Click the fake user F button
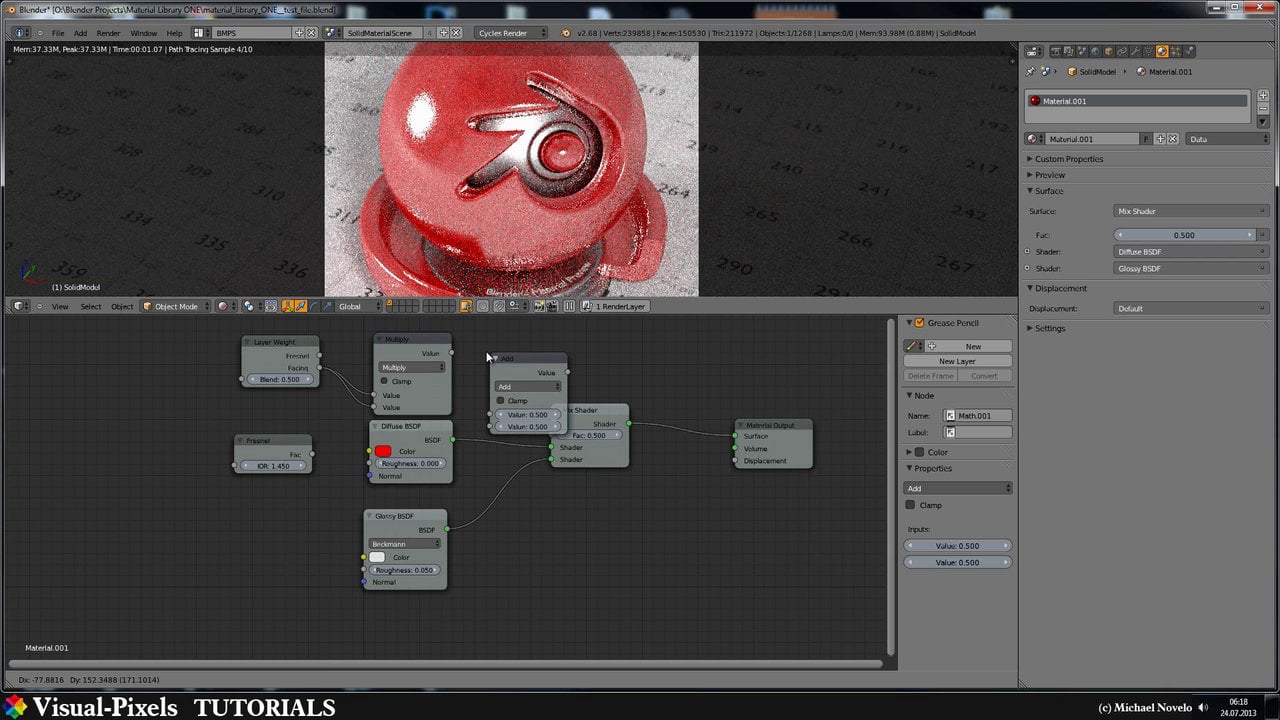Viewport: 1280px width, 720px height. [x=1146, y=139]
